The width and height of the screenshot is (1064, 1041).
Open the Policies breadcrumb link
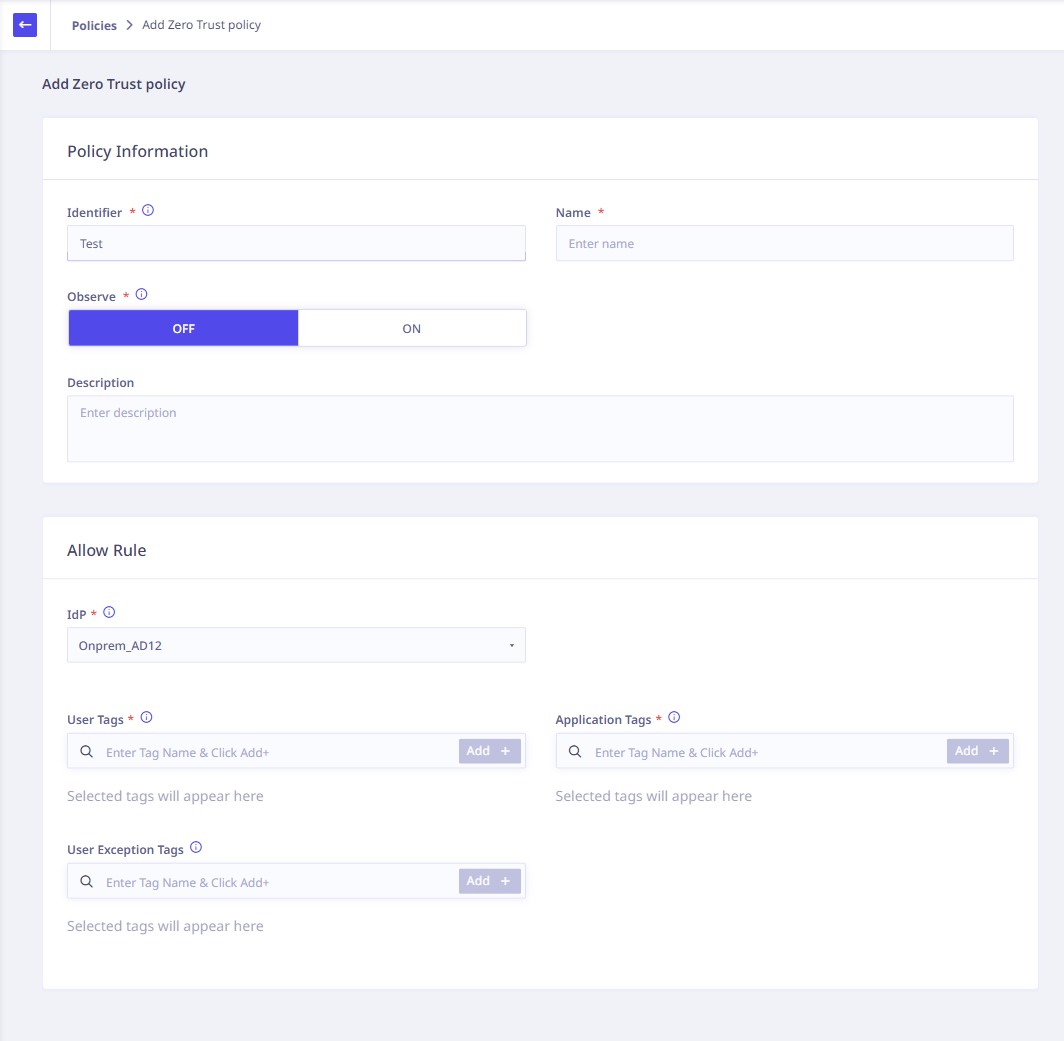[x=94, y=25]
